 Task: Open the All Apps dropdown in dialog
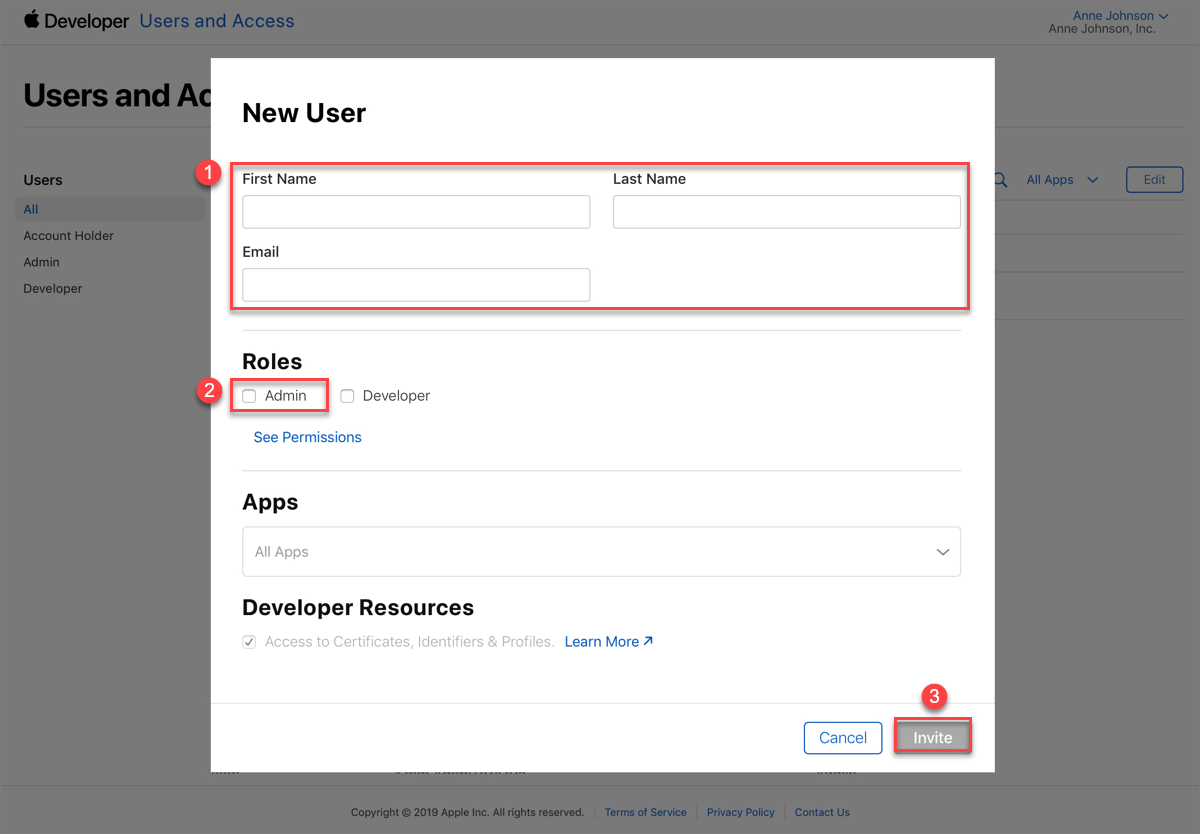tap(601, 552)
